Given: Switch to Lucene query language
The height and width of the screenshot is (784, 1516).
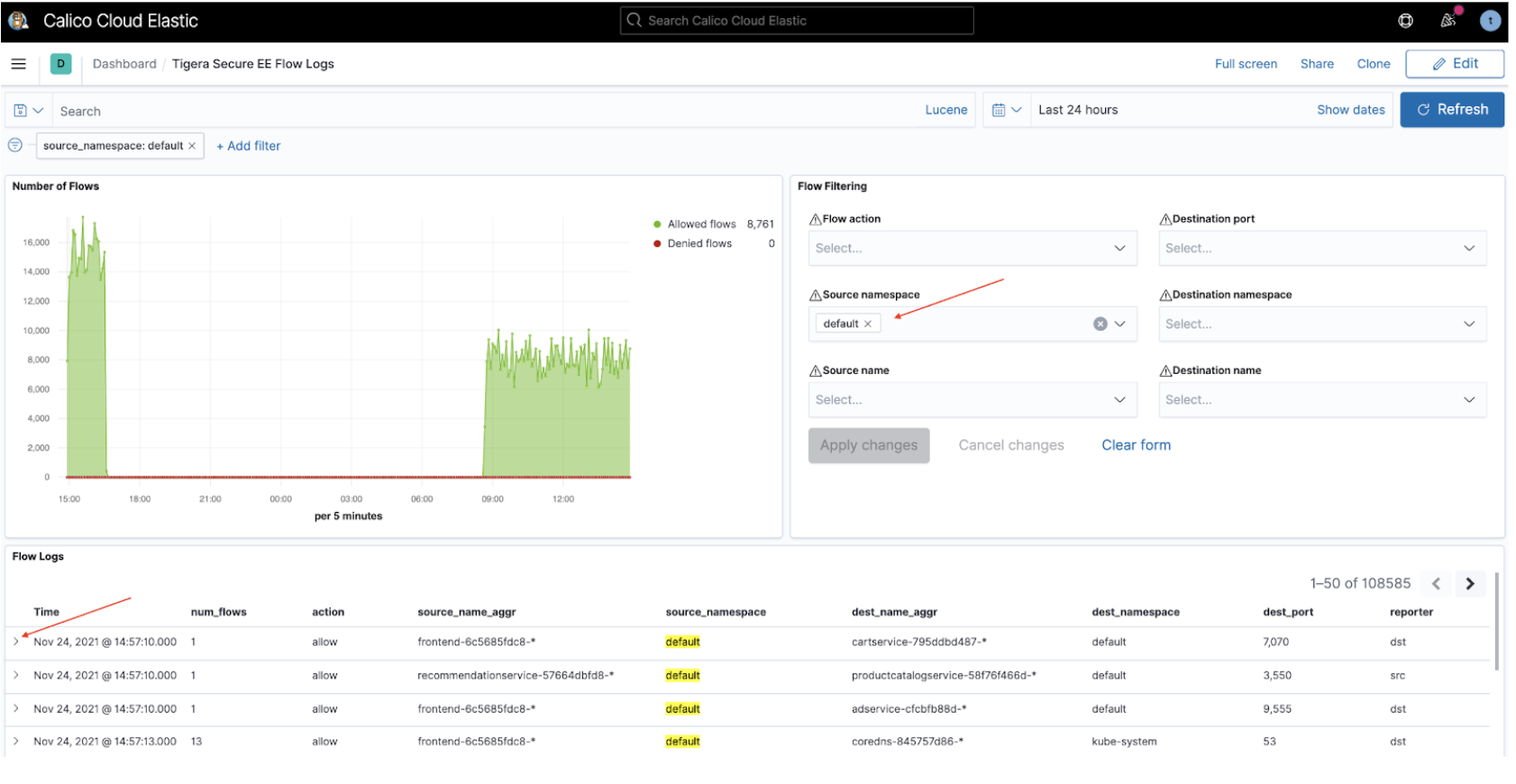Looking at the screenshot, I should pyautogui.click(x=945, y=110).
